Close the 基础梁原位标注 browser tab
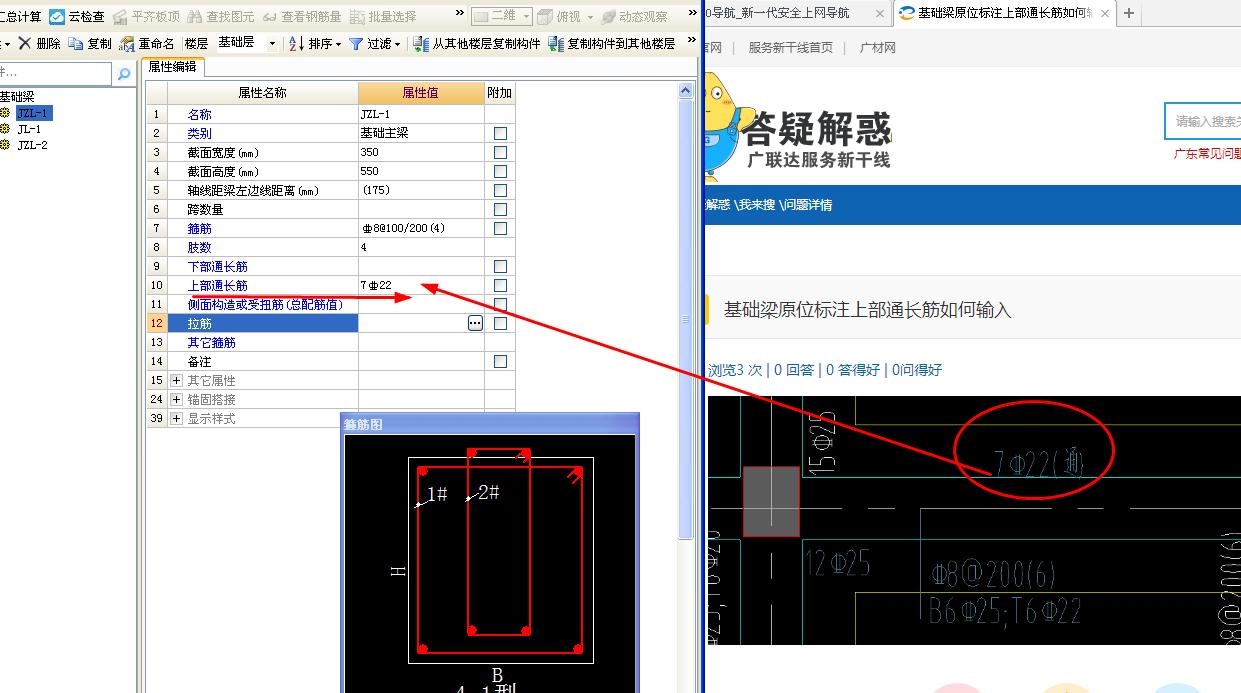Image resolution: width=1241 pixels, height=693 pixels. (x=1105, y=13)
